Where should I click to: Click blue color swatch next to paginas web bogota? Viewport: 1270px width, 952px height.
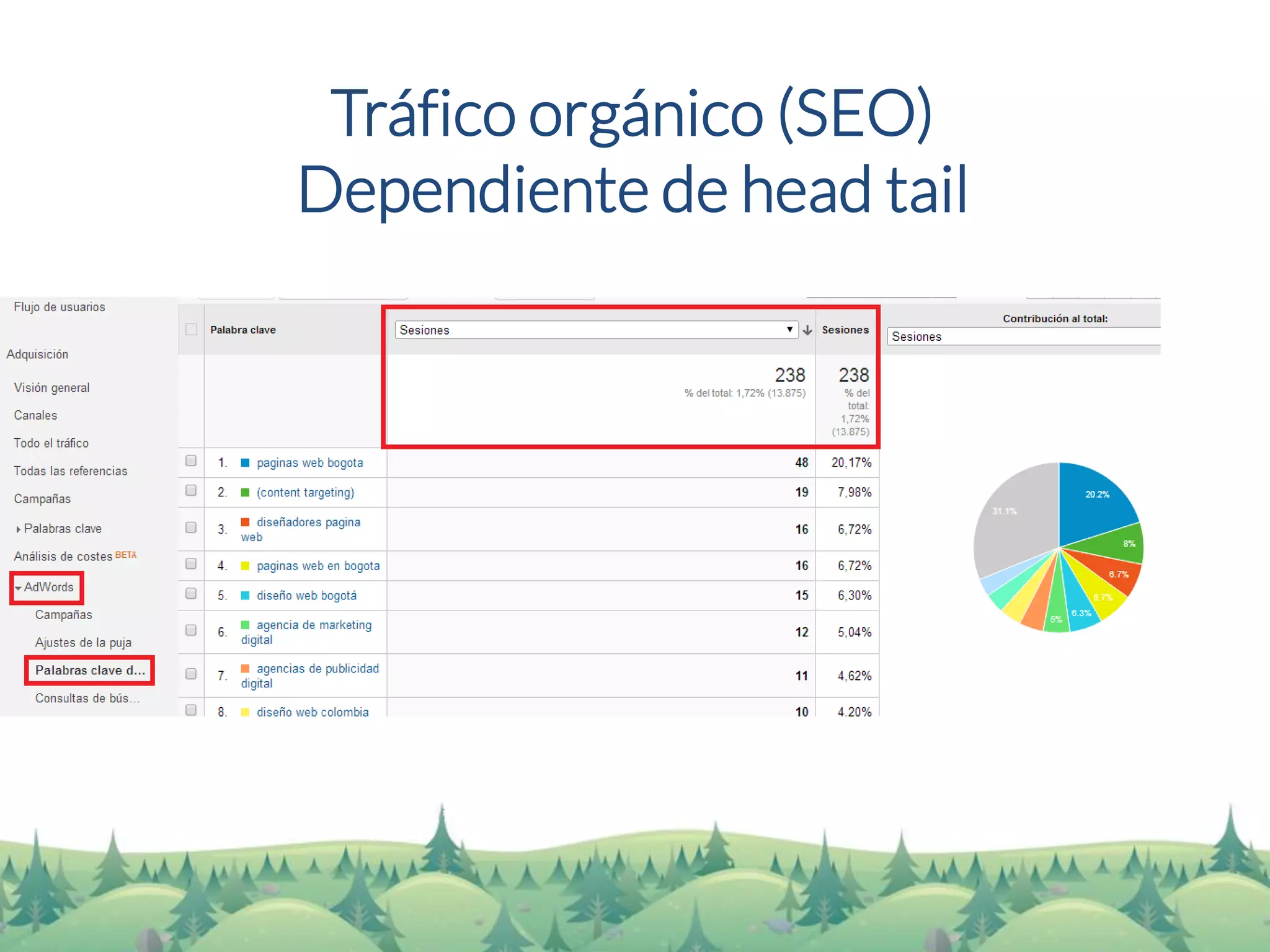(x=245, y=463)
